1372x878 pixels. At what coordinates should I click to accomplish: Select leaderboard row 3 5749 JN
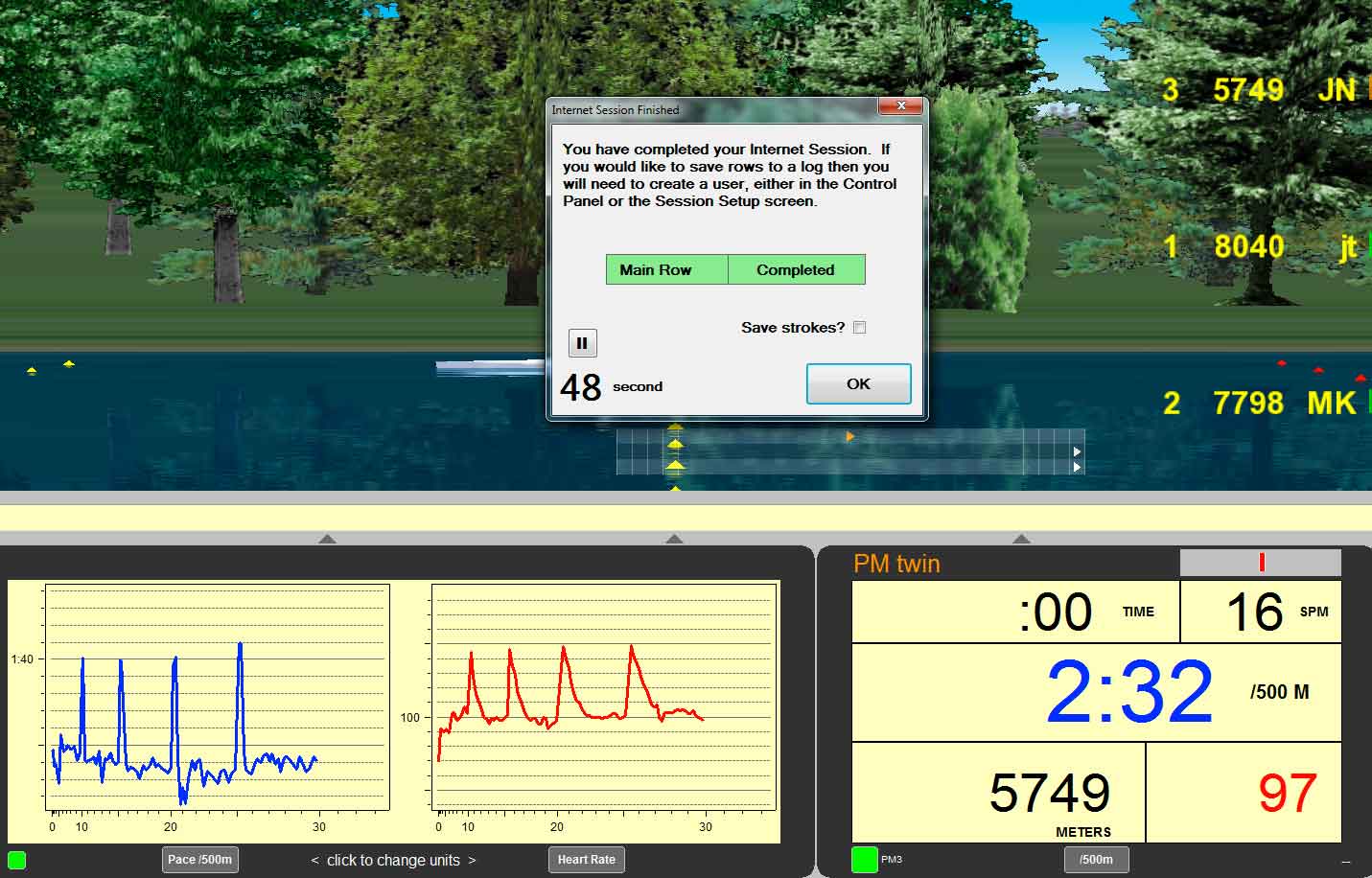pos(1267,90)
